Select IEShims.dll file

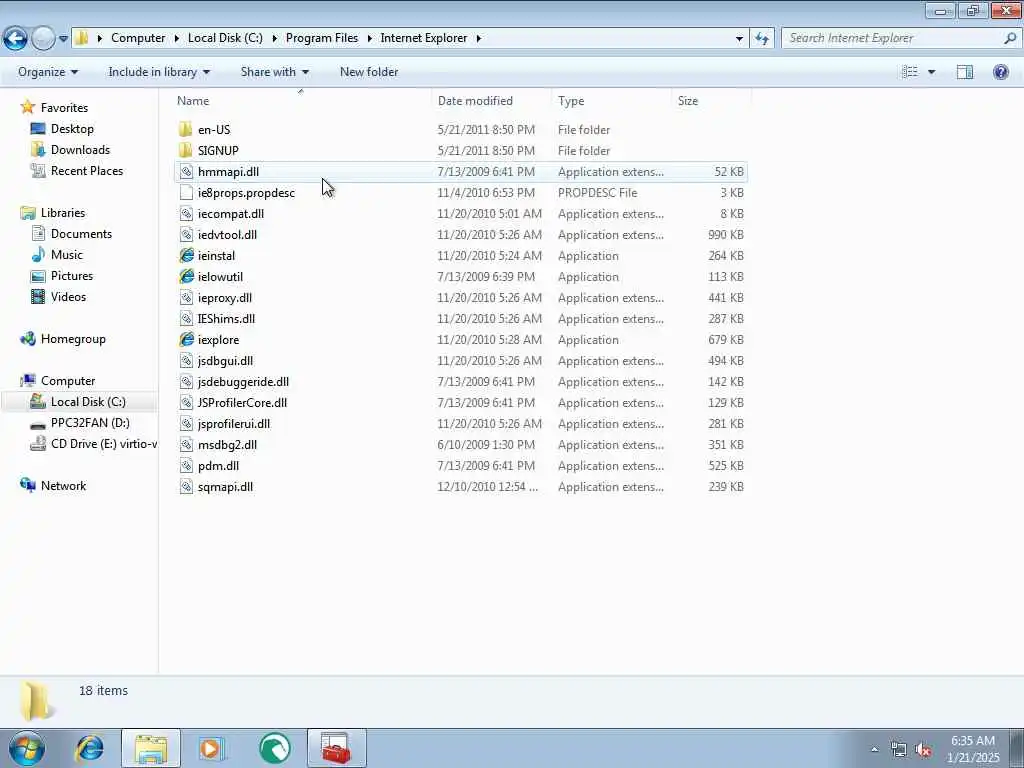(x=226, y=319)
